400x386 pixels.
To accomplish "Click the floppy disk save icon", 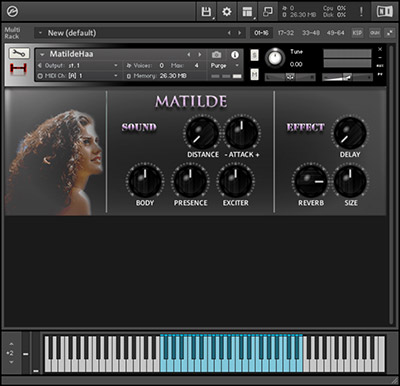I will [206, 12].
